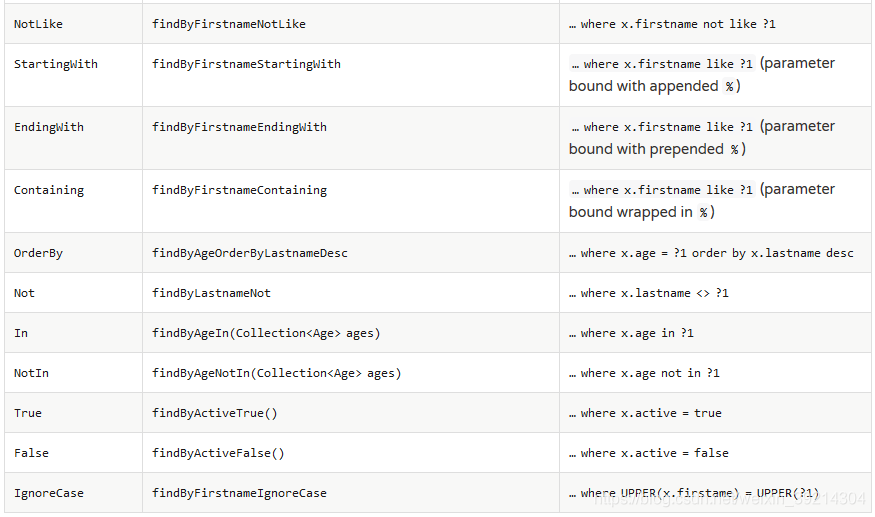Viewport: 875px width, 517px height.
Task: Select the findByFirstnameStartingWith method text
Action: click(246, 64)
